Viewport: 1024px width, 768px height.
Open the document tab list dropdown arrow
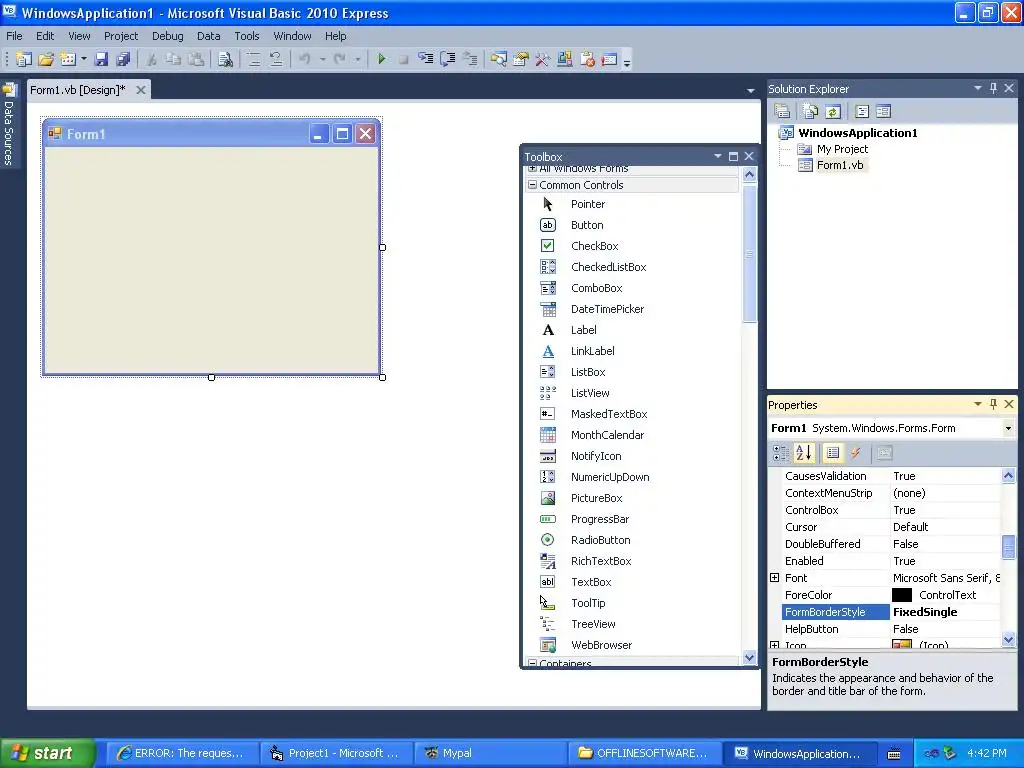pyautogui.click(x=750, y=90)
